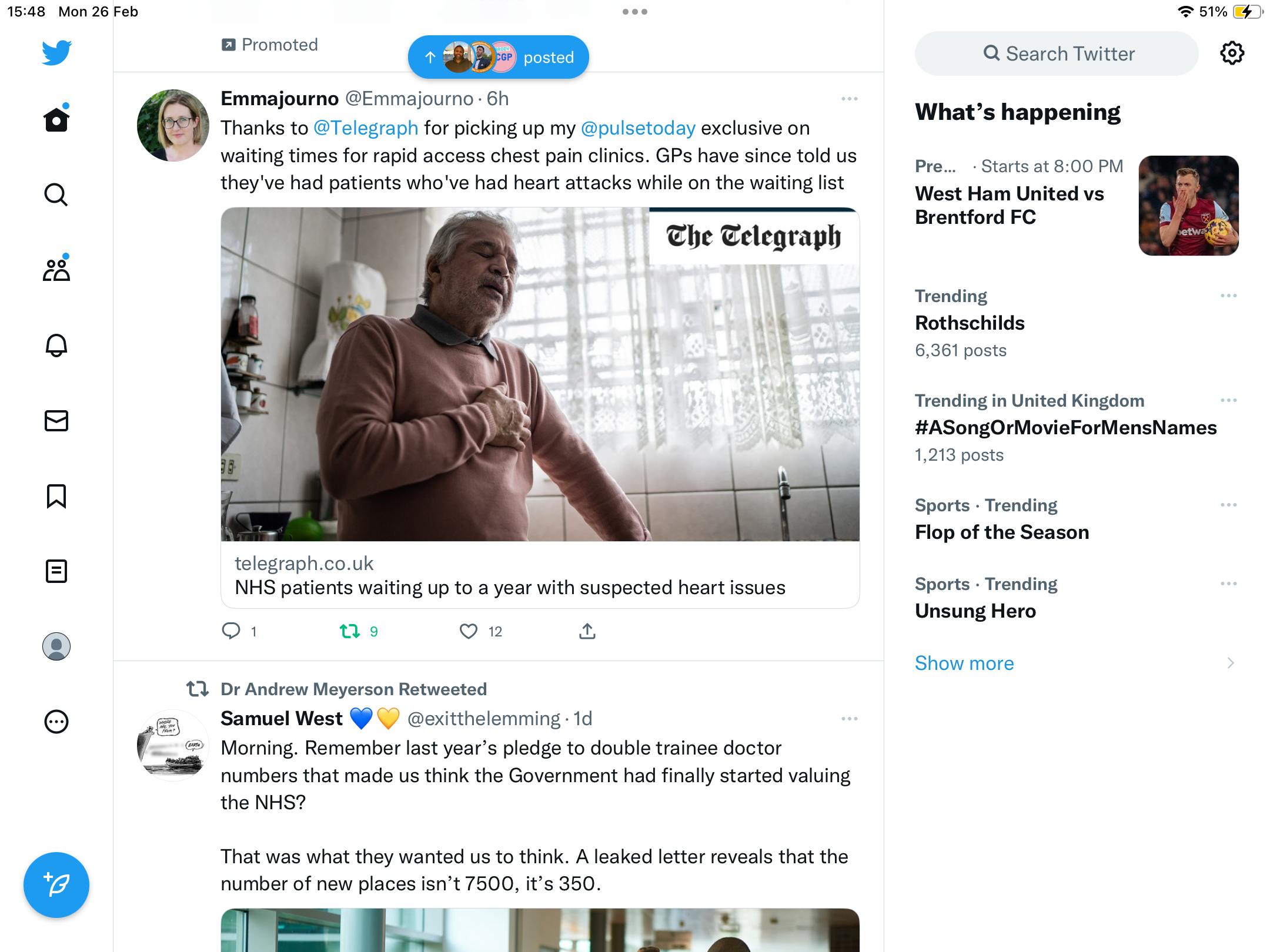This screenshot has height=952, width=1270.
Task: Open Messages envelope icon
Action: (x=56, y=420)
